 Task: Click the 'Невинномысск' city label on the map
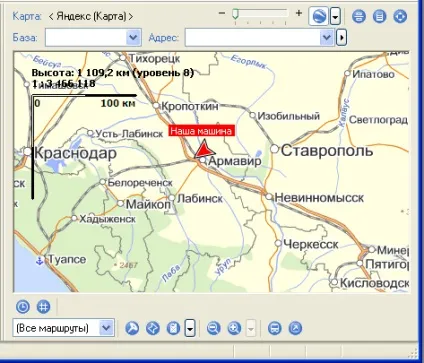[319, 198]
